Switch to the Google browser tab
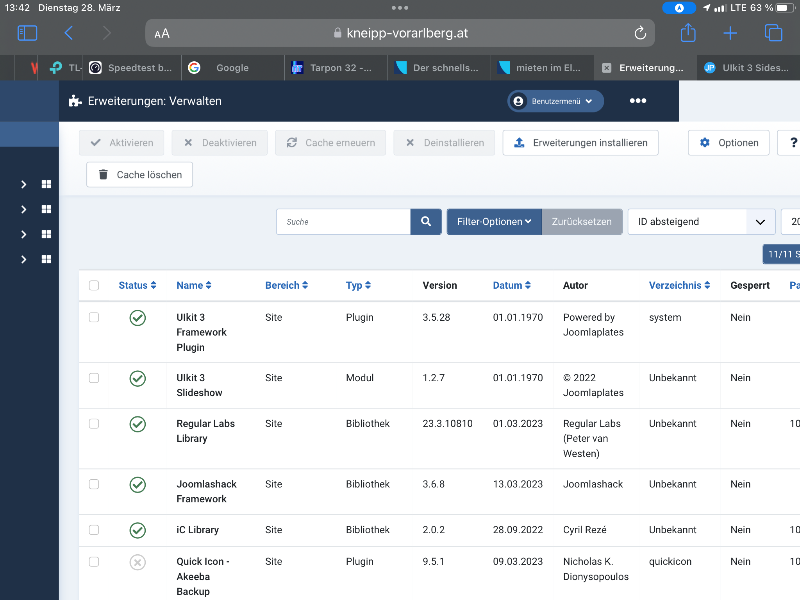 (x=233, y=68)
